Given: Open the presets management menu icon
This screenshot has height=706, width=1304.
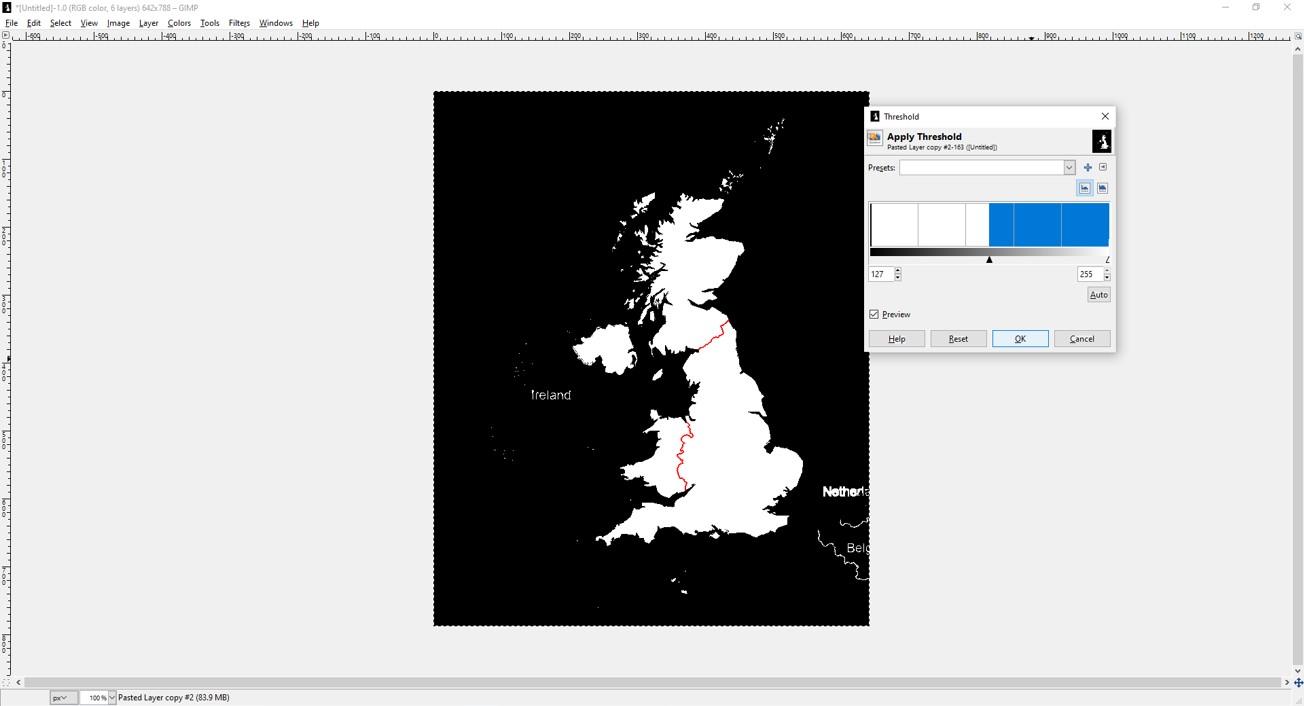Looking at the screenshot, I should pos(1103,168).
